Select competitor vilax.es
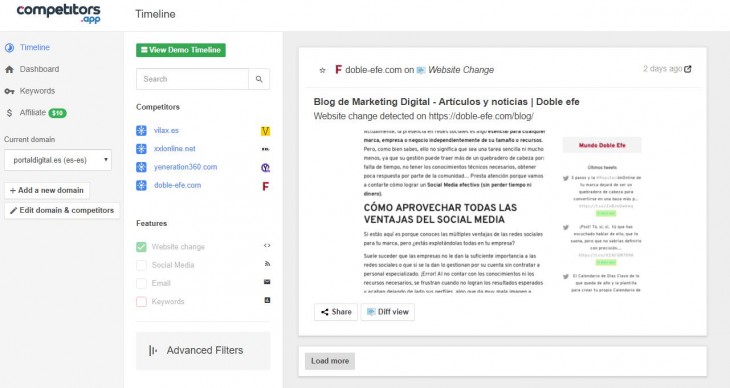The width and height of the screenshot is (730, 388). pyautogui.click(x=166, y=130)
